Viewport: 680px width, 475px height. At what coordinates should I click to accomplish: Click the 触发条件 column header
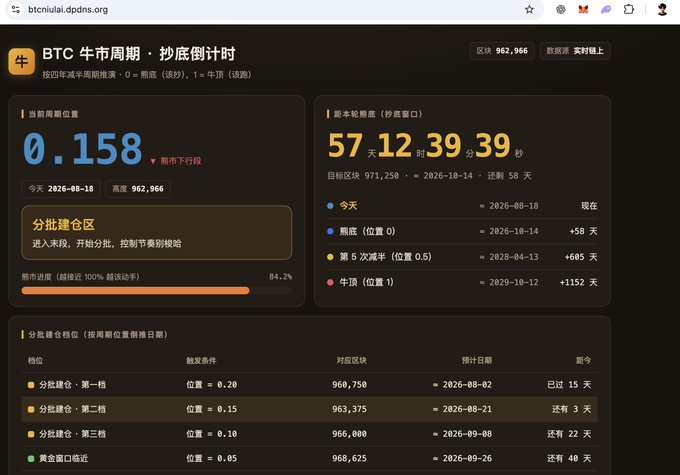click(201, 360)
